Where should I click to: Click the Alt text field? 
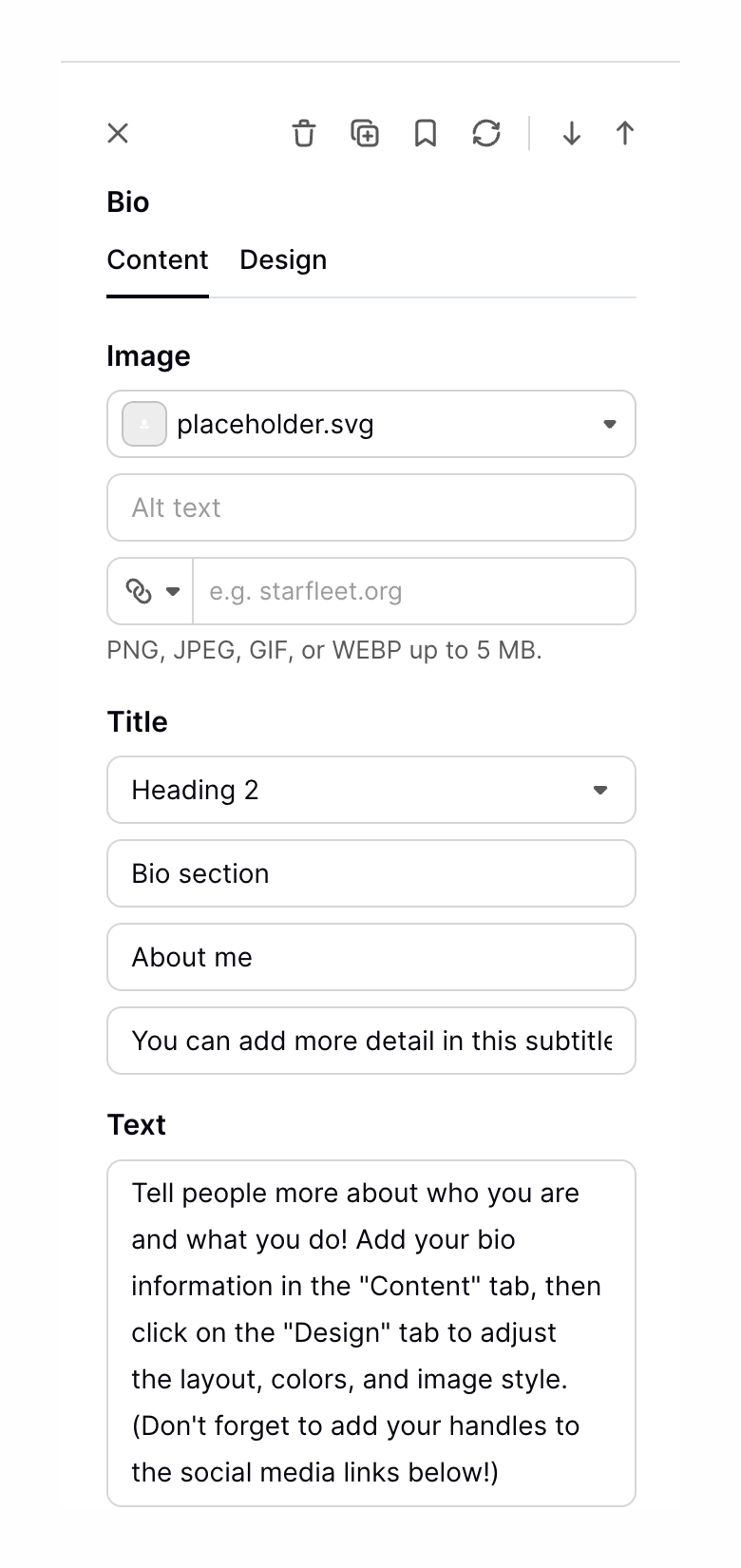[370, 507]
